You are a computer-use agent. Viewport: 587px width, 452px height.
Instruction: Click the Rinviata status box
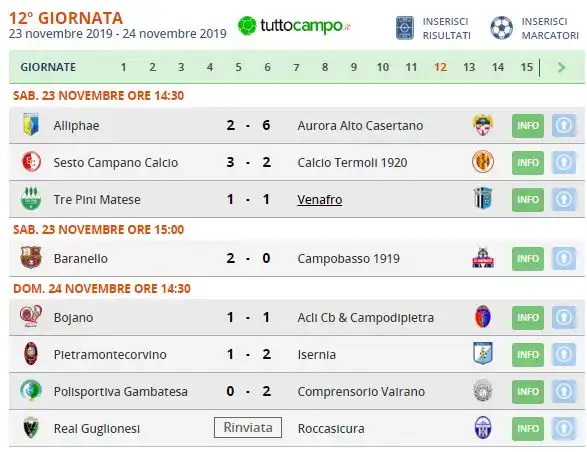pyautogui.click(x=248, y=427)
